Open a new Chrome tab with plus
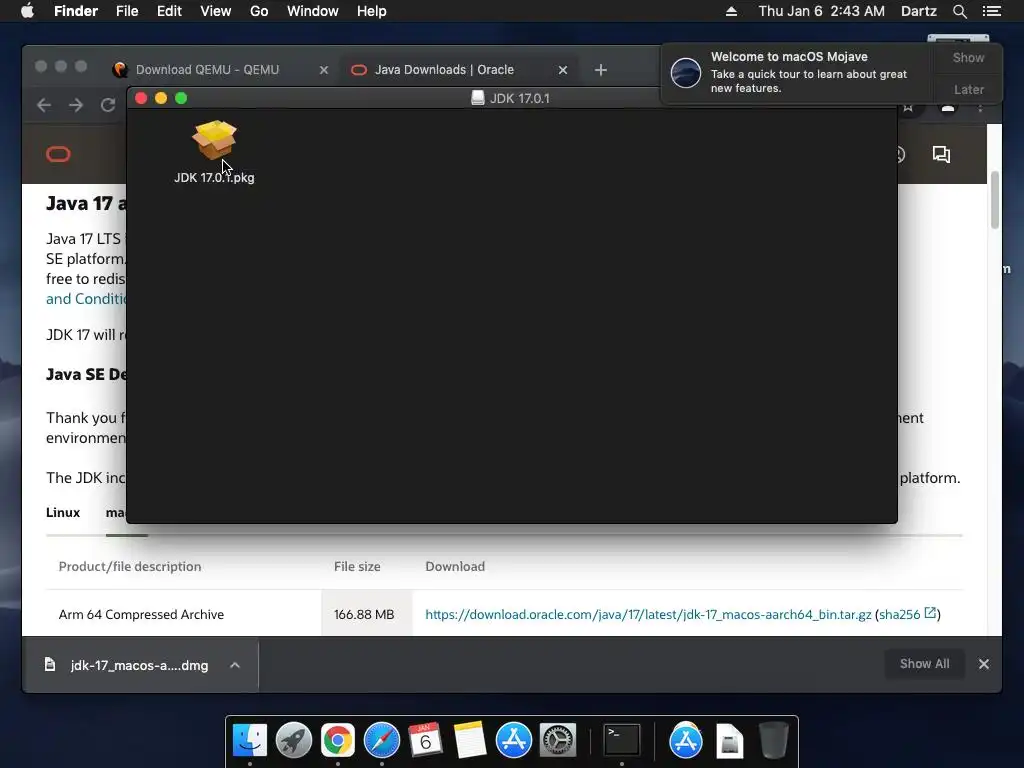1024x768 pixels. (601, 70)
